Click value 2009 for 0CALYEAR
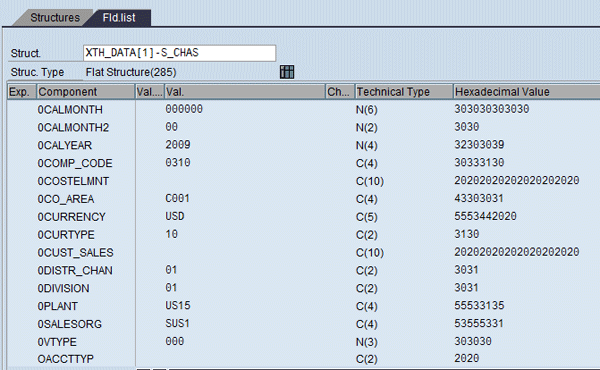 point(178,145)
